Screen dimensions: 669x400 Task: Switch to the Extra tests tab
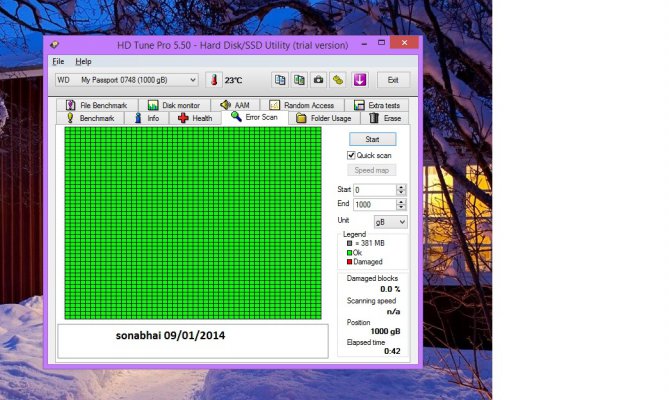(x=377, y=105)
